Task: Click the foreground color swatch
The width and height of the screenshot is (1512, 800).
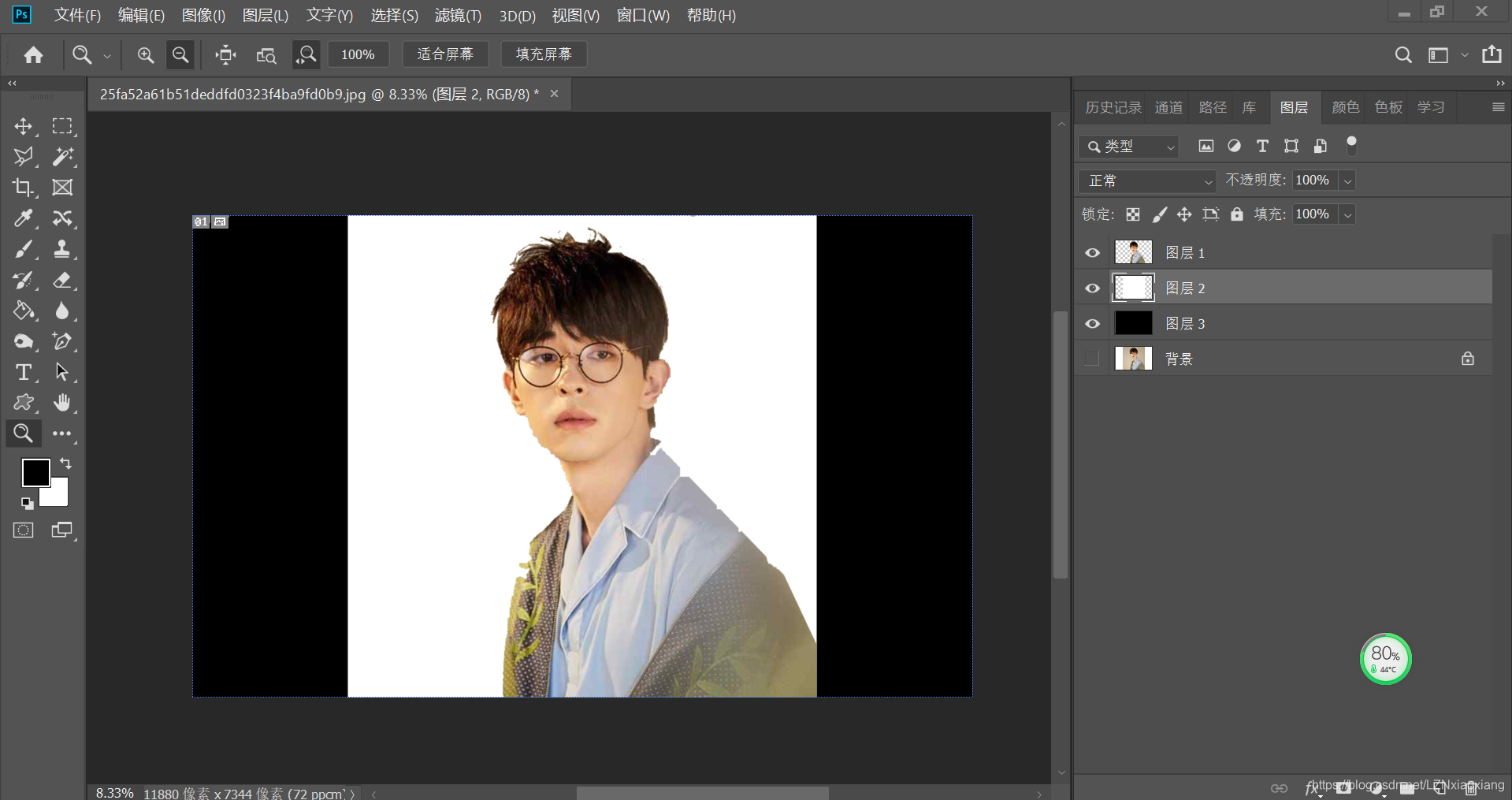Action: coord(35,472)
